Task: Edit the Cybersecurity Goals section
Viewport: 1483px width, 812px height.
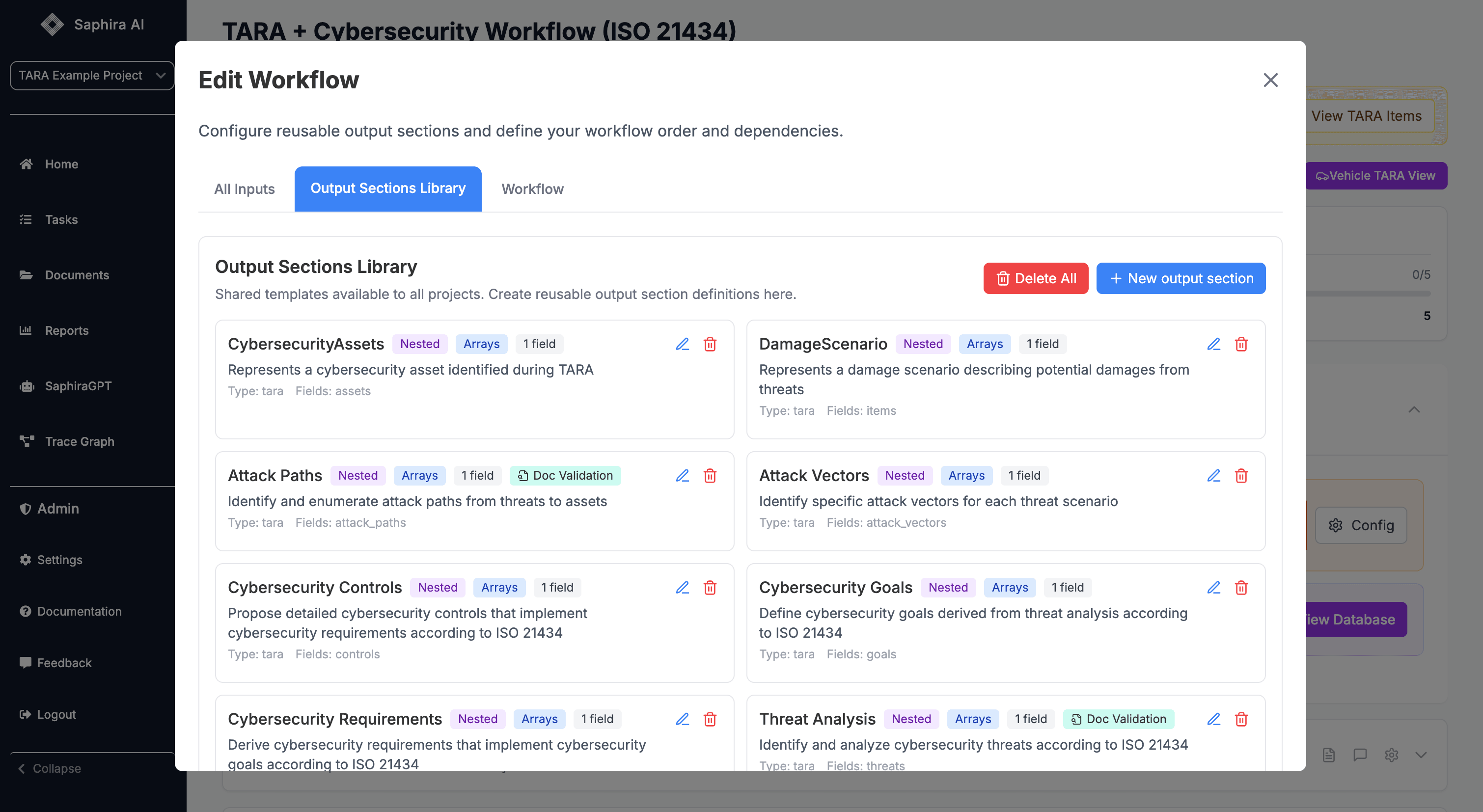Action: (x=1213, y=588)
